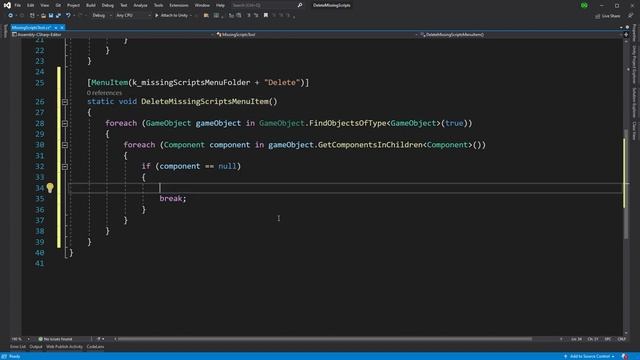
Task: Open the Edit menu
Action: pyautogui.click(x=31, y=5)
